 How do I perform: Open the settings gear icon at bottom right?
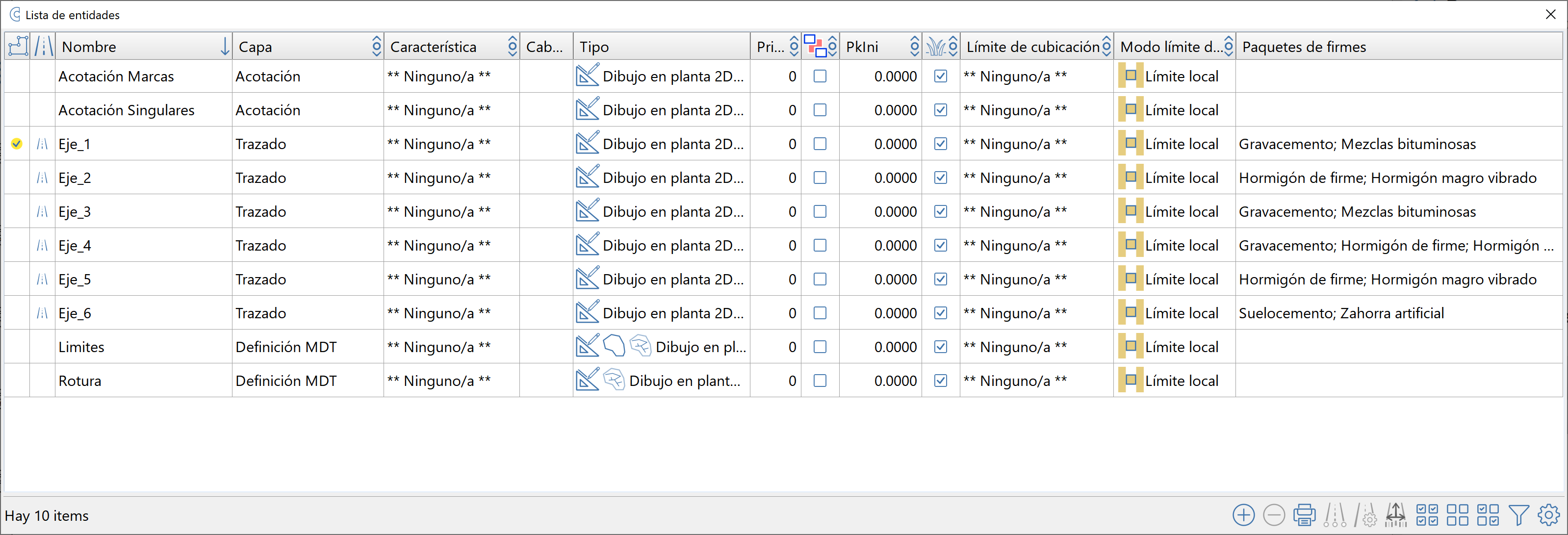(1548, 515)
